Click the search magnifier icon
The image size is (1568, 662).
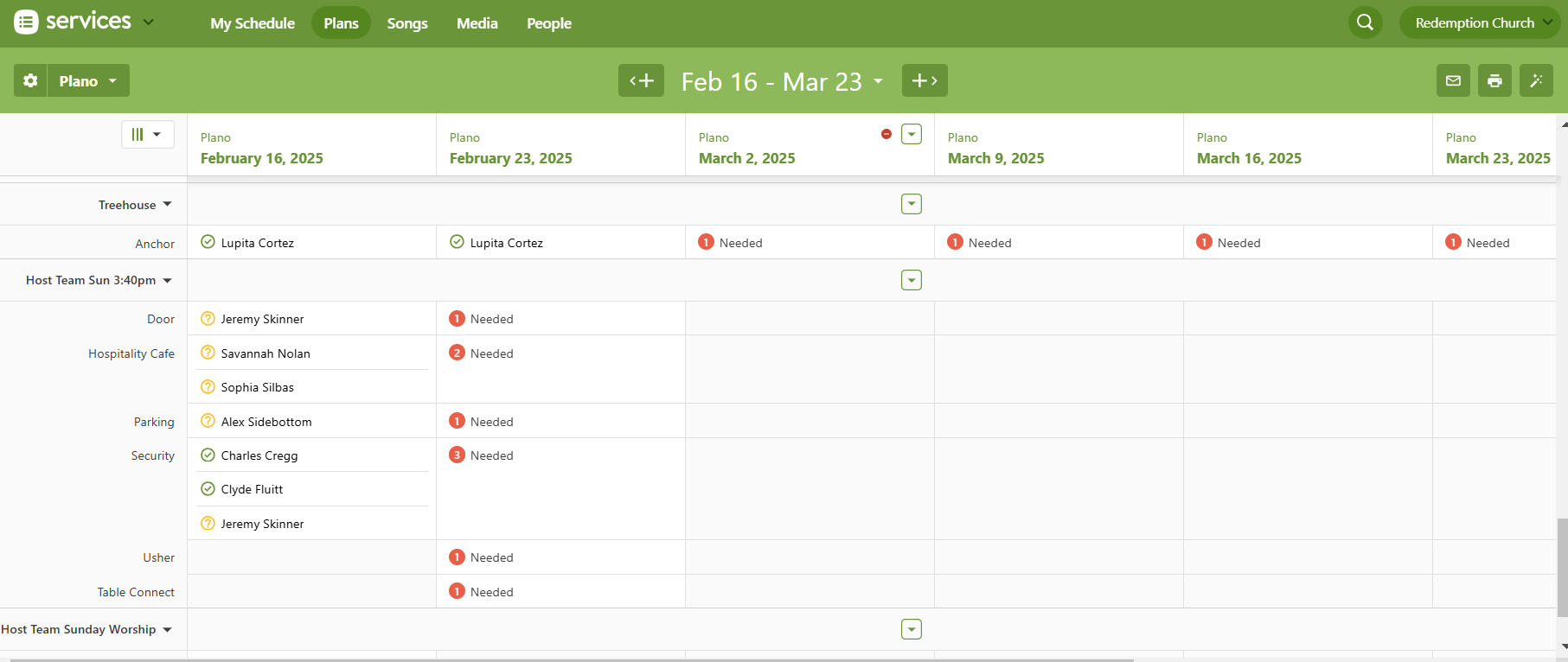(1365, 22)
